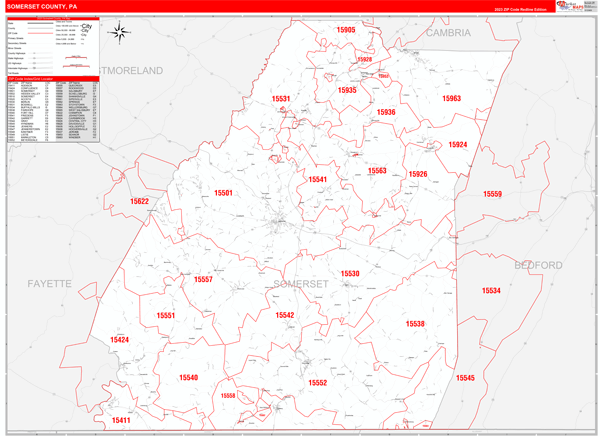600x436 pixels.
Task: Click the 15926 ZIP code label
Action: [x=417, y=175]
